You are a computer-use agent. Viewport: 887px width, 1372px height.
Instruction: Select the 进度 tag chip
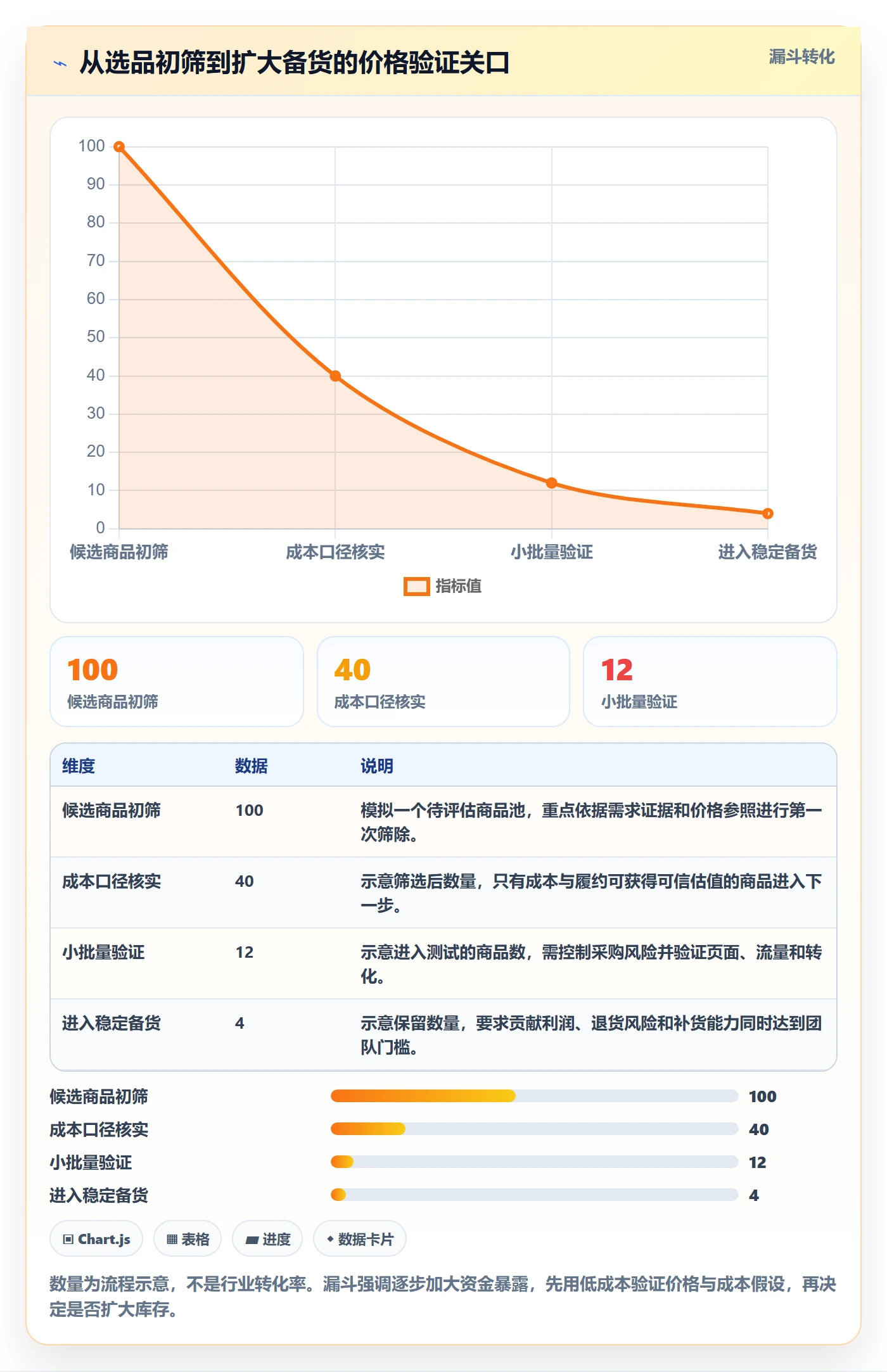pos(267,1239)
